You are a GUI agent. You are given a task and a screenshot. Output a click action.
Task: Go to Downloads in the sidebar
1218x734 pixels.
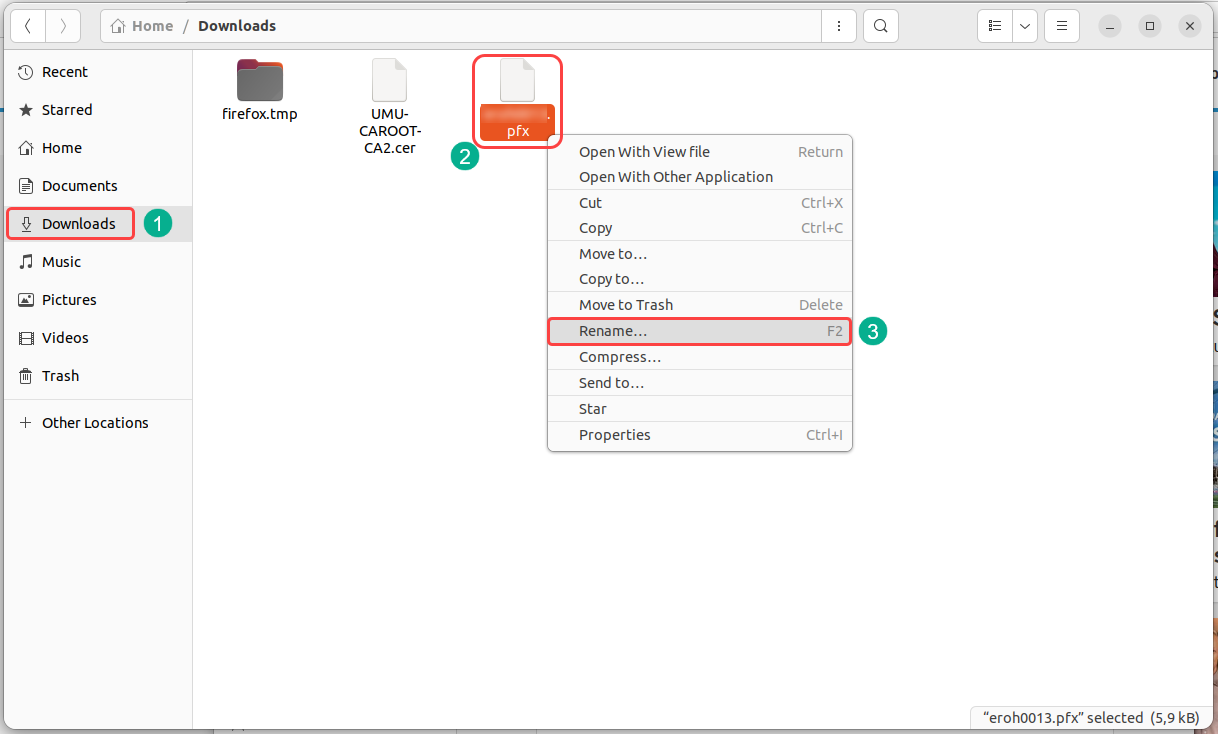78,224
